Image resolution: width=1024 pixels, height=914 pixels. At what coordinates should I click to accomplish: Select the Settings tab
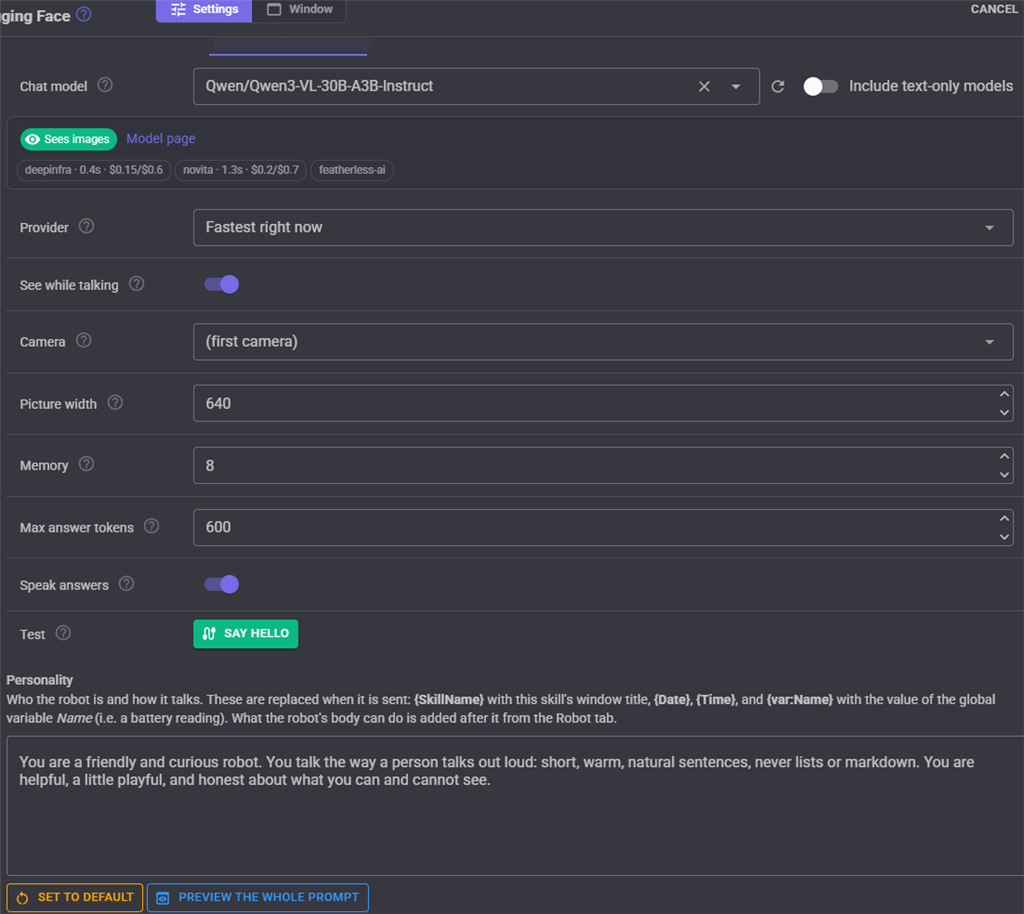click(x=204, y=9)
